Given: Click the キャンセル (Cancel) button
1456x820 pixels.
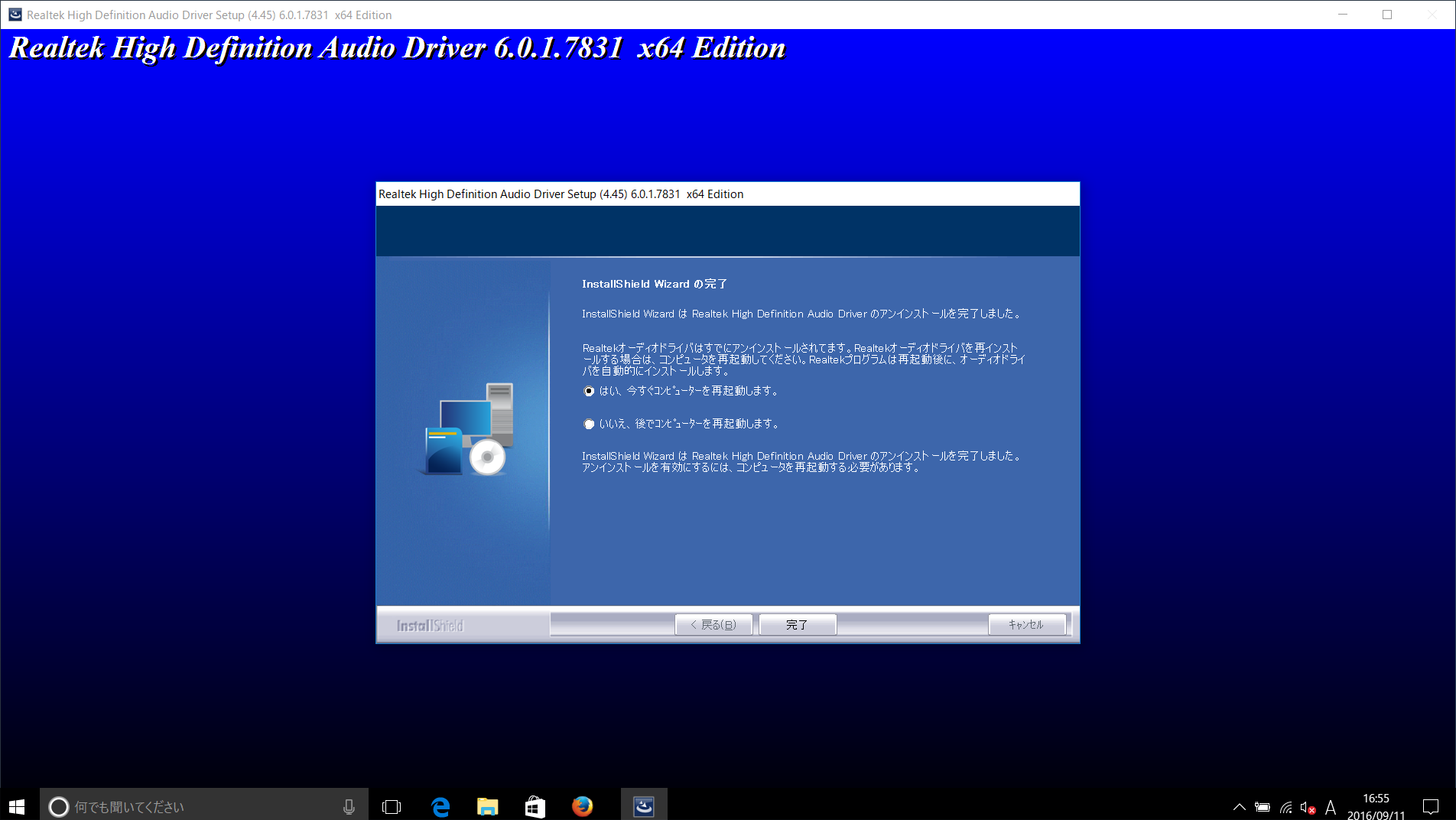Looking at the screenshot, I should pos(1026,625).
